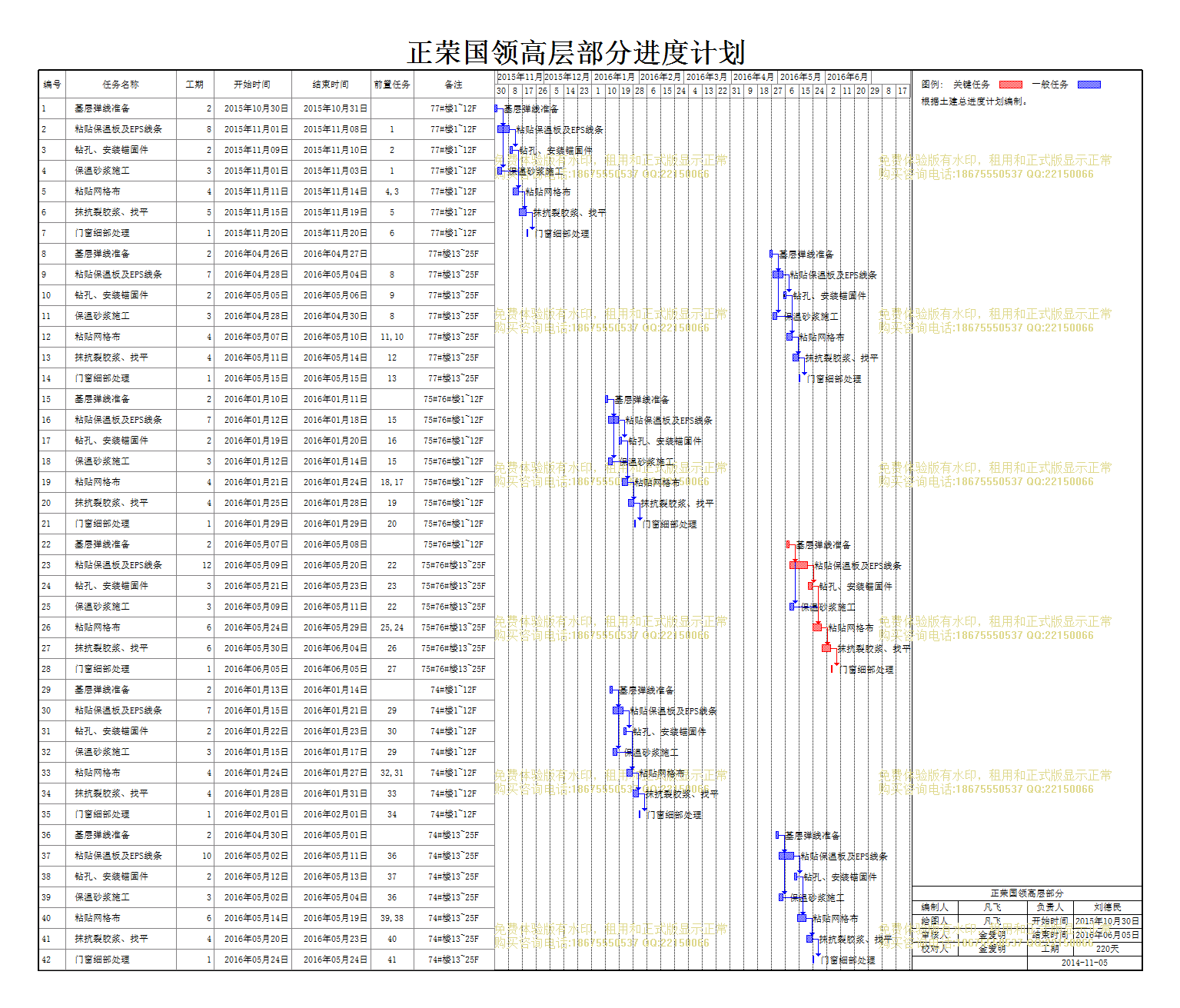Image resolution: width=1180 pixels, height=1008 pixels.
Task: Click the date 2014-11-05 in the info box
Action: 1085,963
